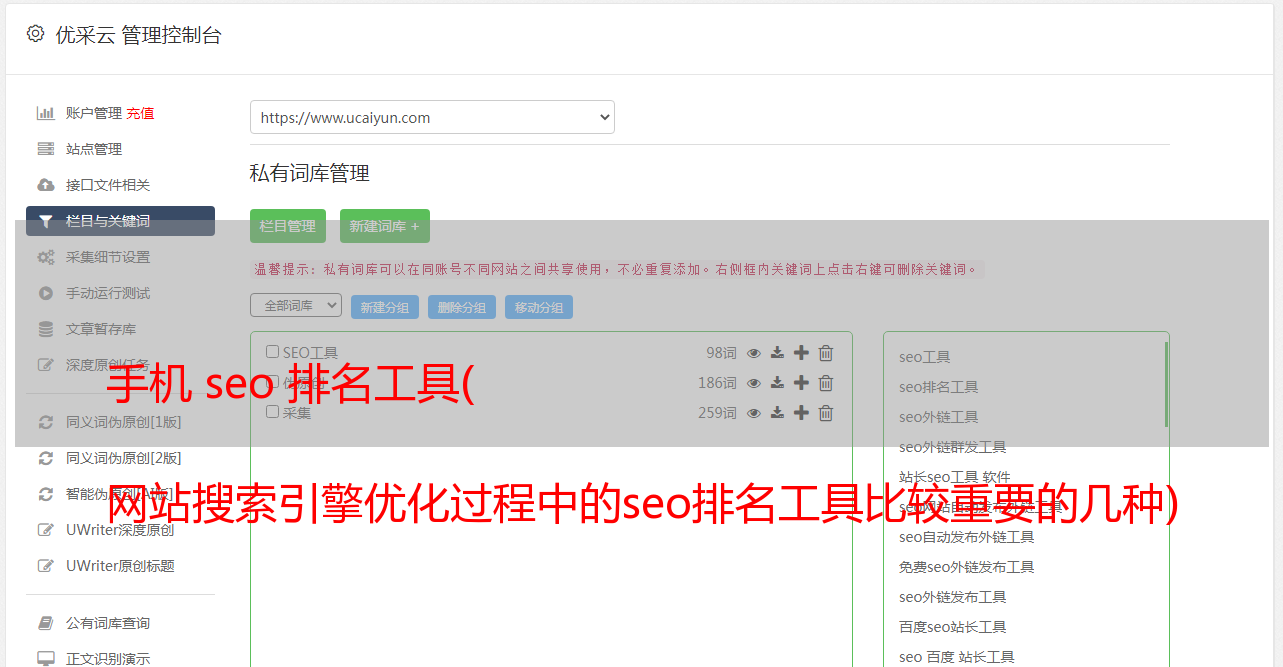Click the gear icon beside 优采云 管理控制台
Screen dimensions: 1283x667
point(36,34)
